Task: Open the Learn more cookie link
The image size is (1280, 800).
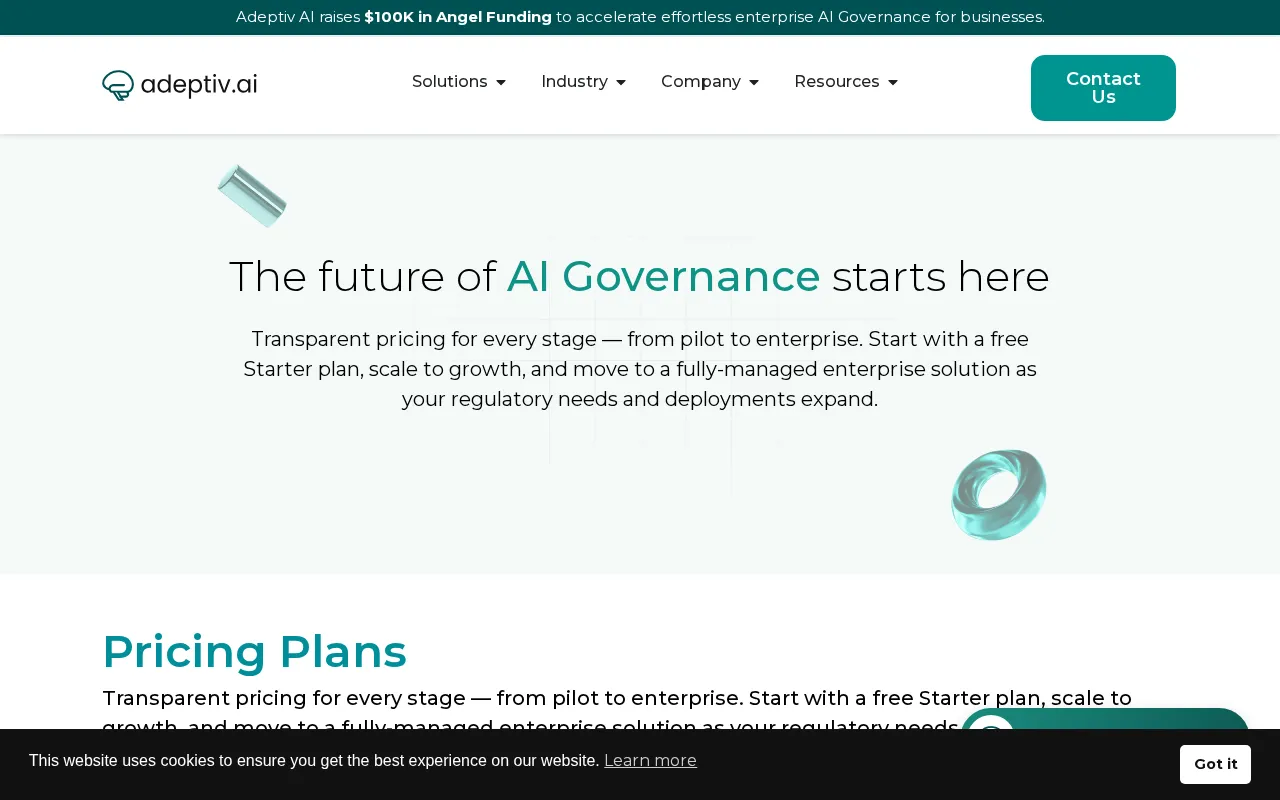Action: 650,760
